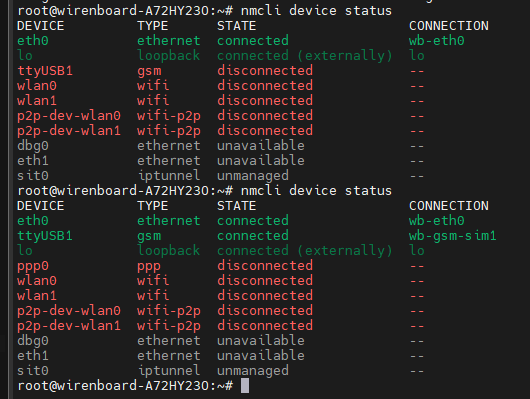Click the 'CONNECTION' header in second table

(x=449, y=206)
